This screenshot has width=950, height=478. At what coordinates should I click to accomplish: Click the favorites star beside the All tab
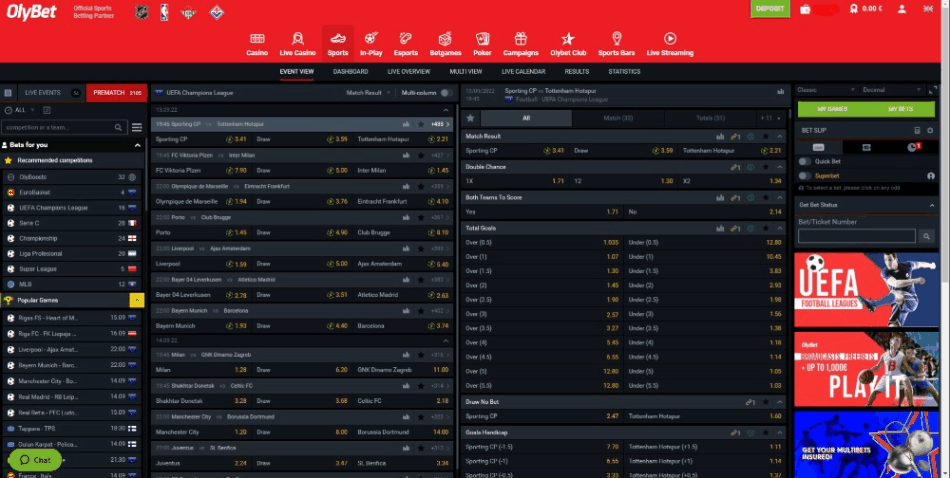[x=470, y=118]
